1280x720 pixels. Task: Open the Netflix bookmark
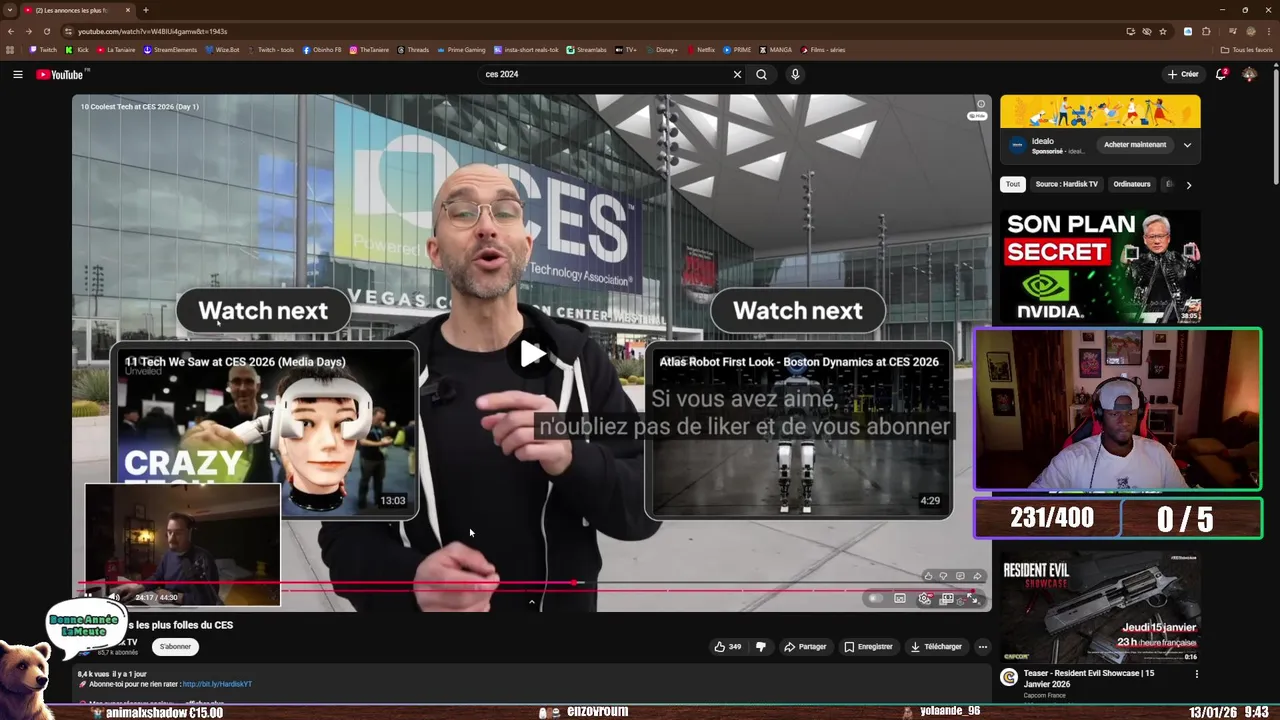tap(701, 49)
